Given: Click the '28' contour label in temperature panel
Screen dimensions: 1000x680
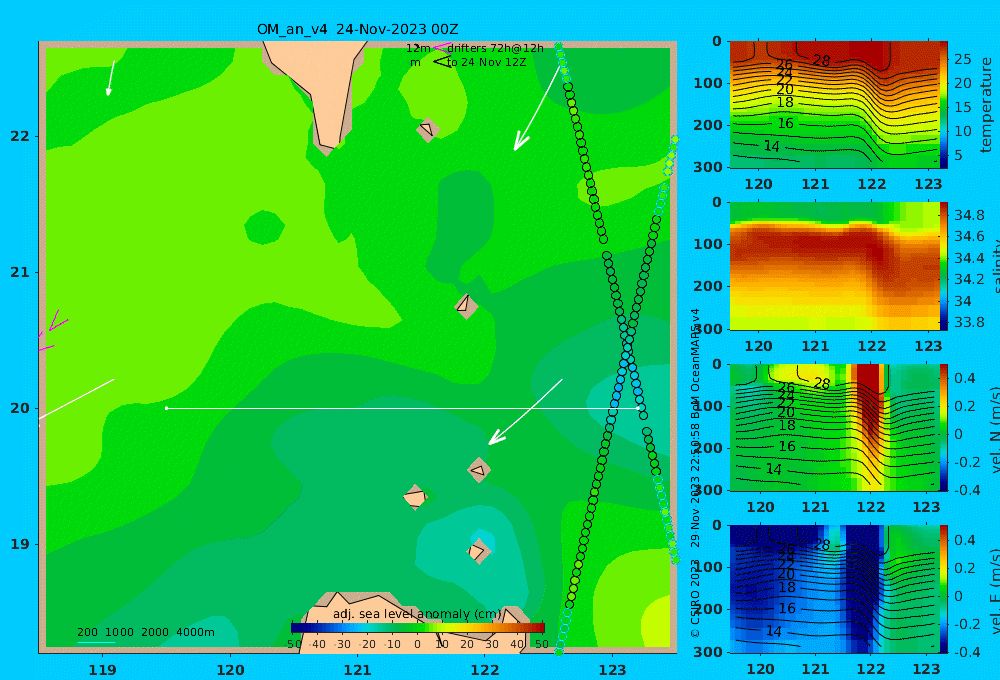Looking at the screenshot, I should point(821,61).
